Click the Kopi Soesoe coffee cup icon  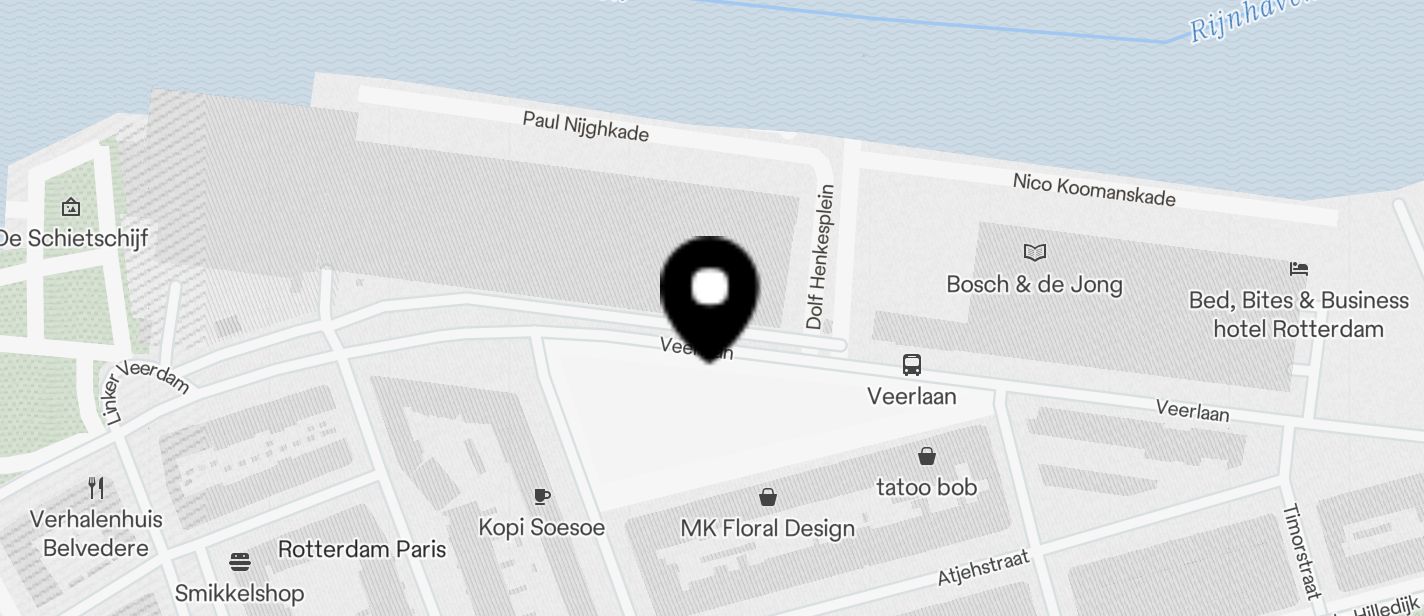541,496
